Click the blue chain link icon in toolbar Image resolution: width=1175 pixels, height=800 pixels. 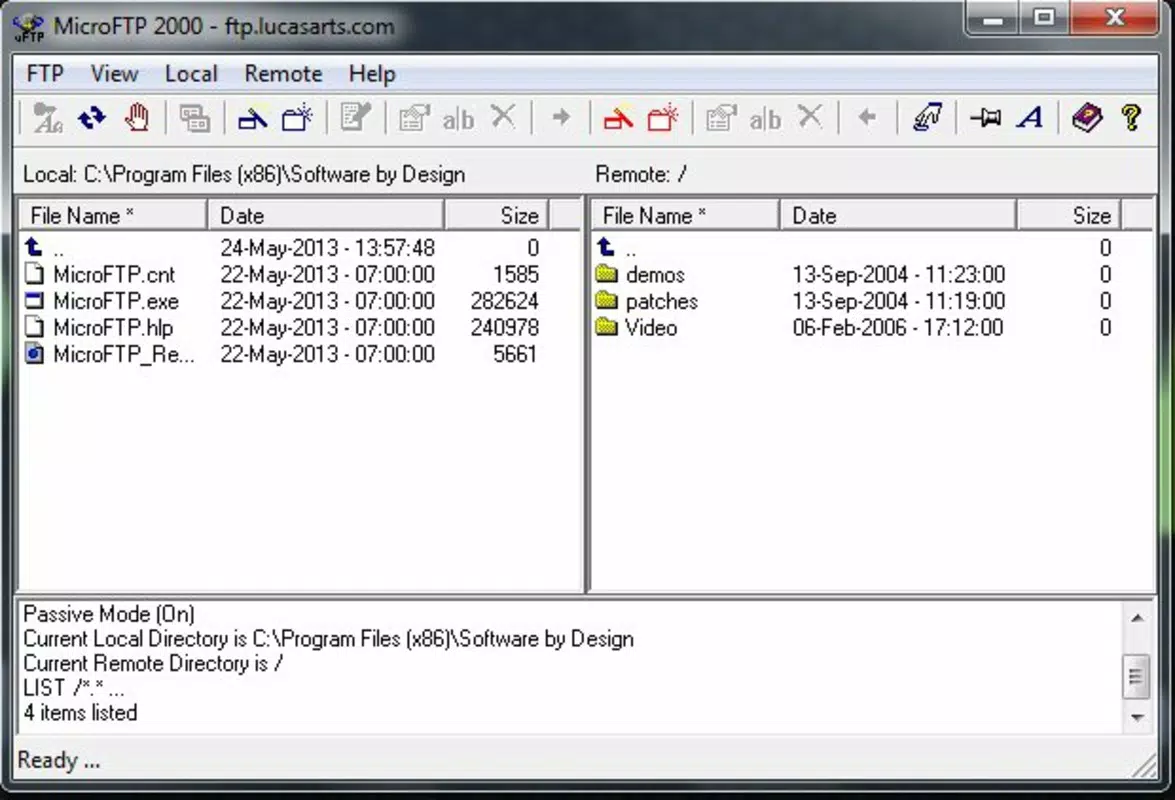(x=926, y=118)
